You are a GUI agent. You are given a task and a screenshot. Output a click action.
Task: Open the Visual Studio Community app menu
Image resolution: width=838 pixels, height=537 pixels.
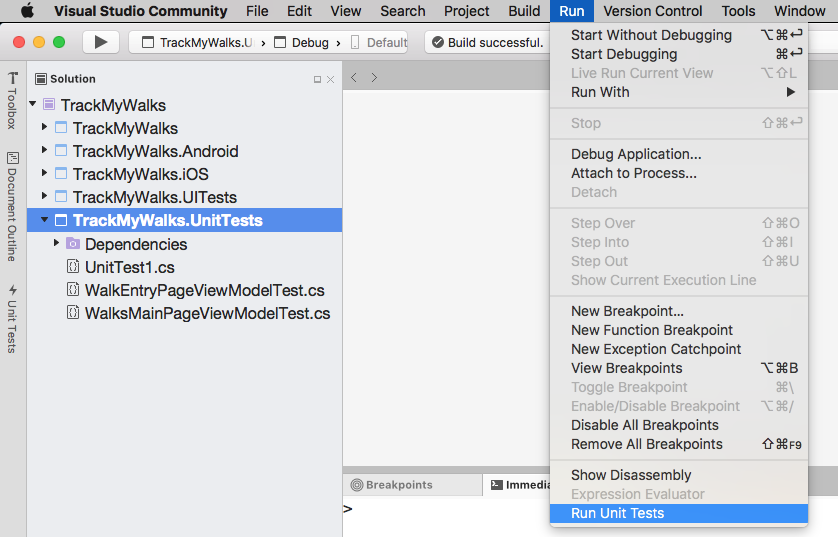tap(141, 11)
